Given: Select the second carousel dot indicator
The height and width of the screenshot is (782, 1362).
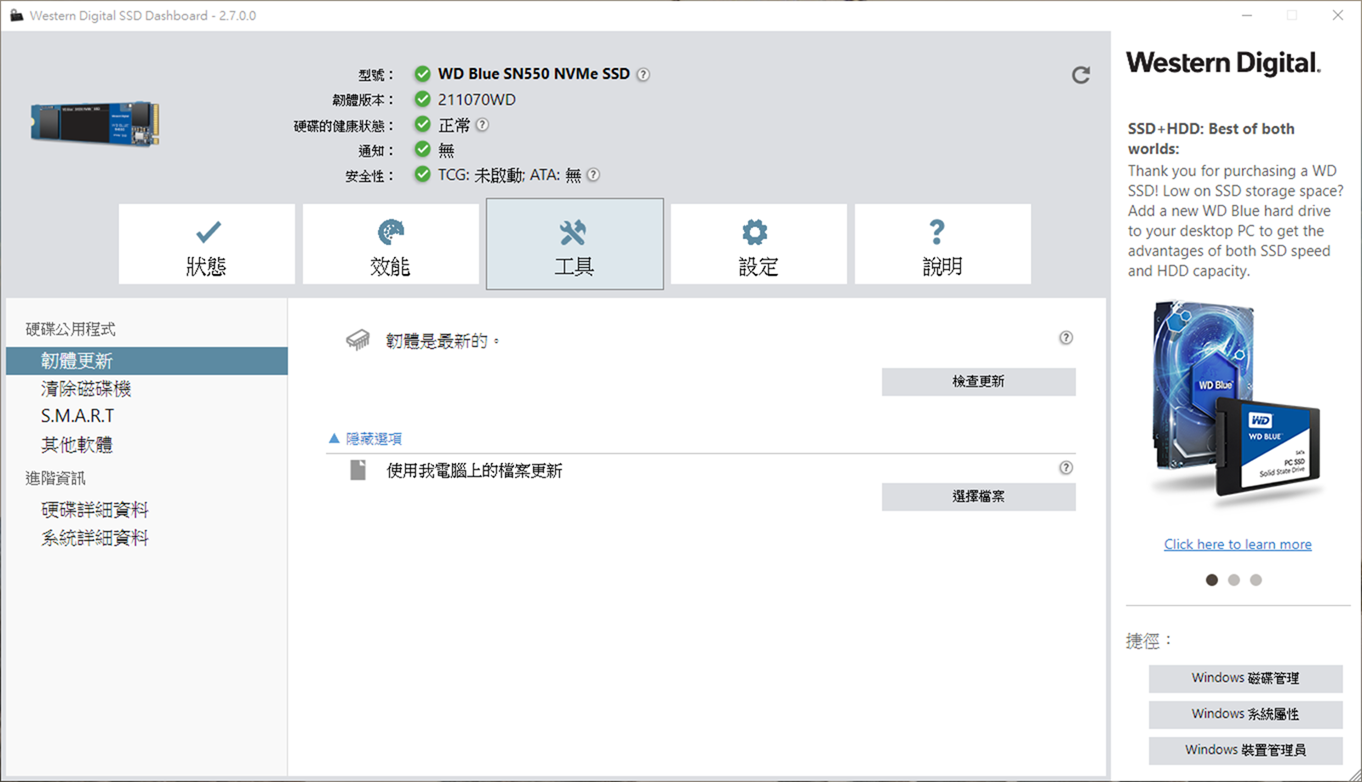Looking at the screenshot, I should (x=1234, y=580).
